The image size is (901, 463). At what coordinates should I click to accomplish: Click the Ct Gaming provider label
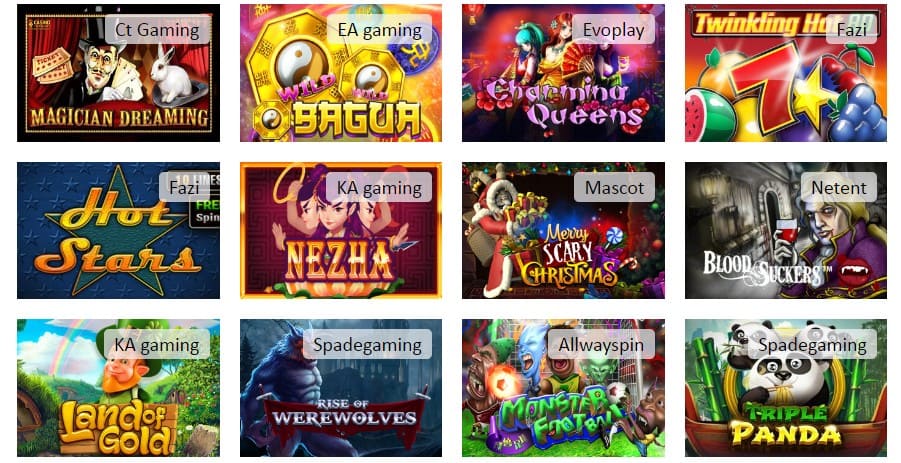[x=157, y=30]
